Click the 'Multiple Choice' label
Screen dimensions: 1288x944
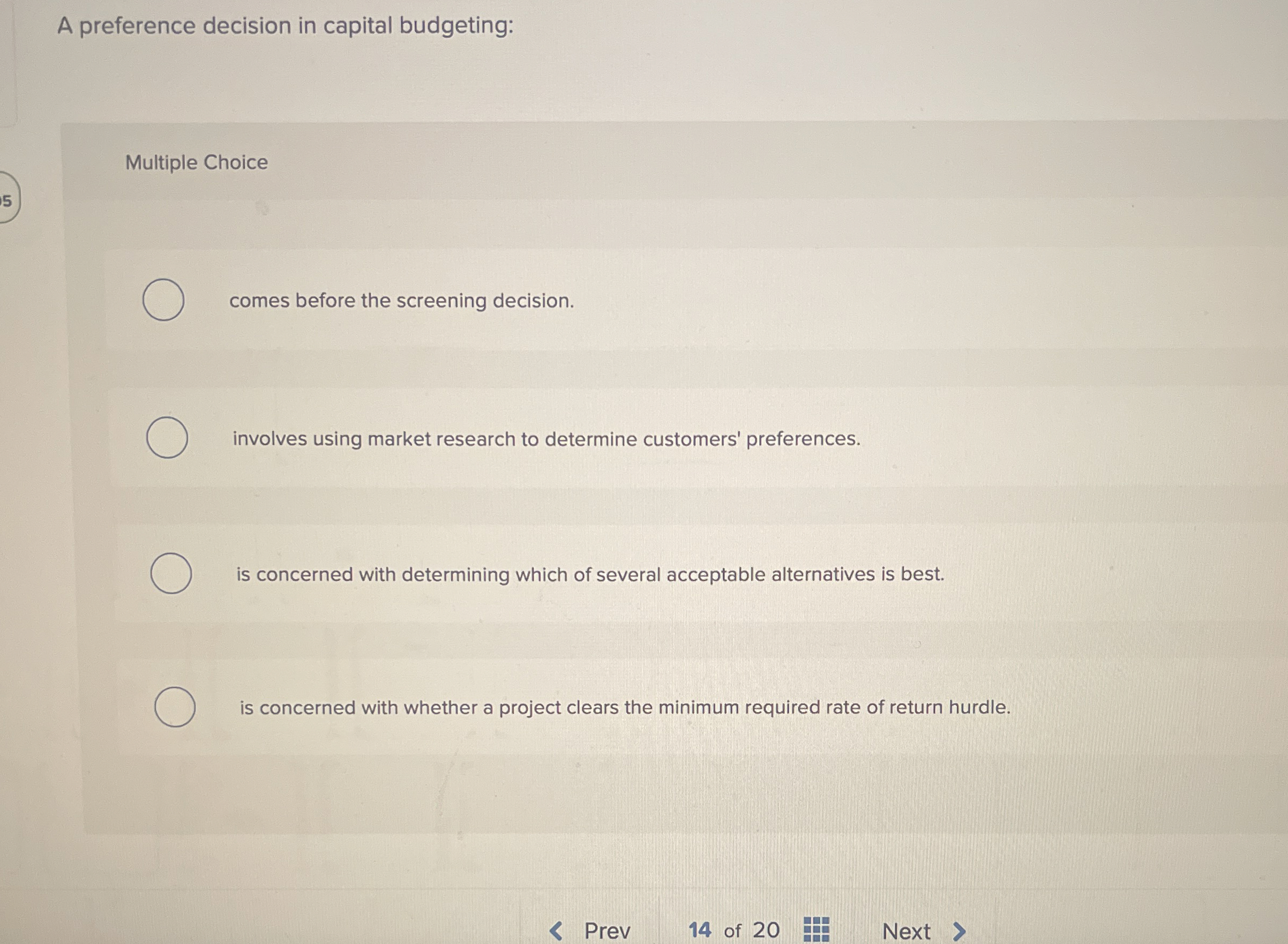pyautogui.click(x=196, y=164)
